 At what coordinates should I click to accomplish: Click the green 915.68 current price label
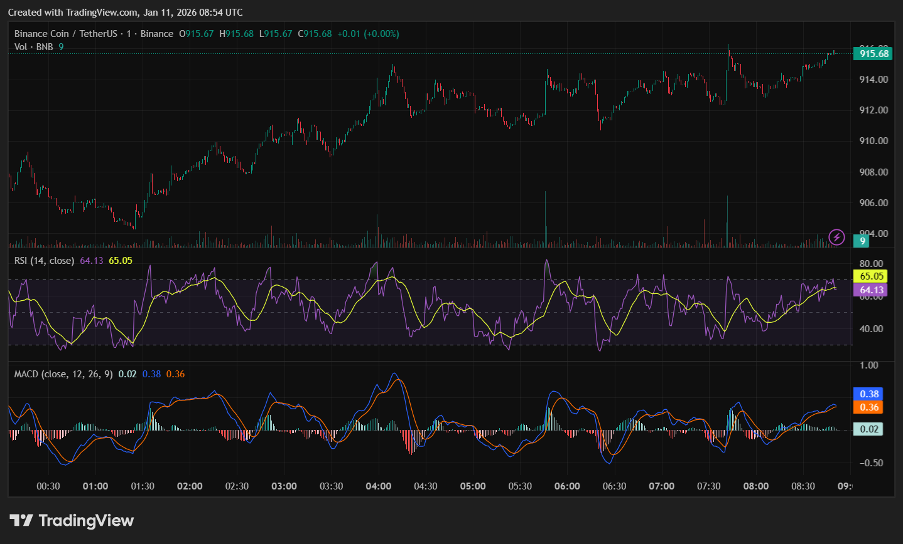tap(874, 54)
